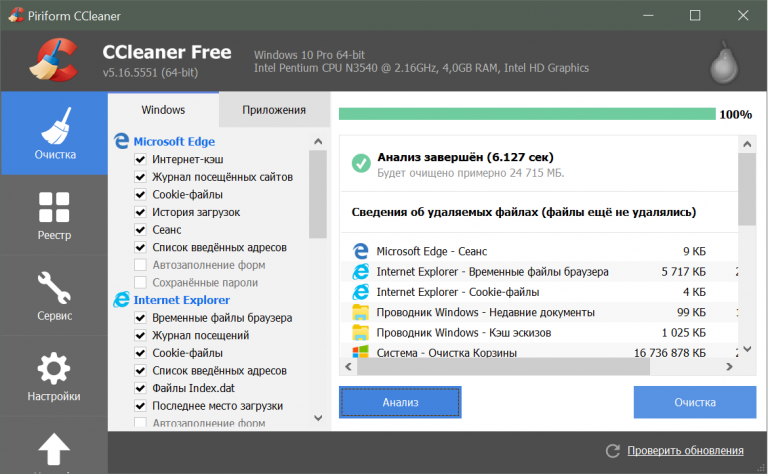Image resolution: width=768 pixels, height=474 pixels.
Task: Click the Анализ button
Action: coord(400,403)
